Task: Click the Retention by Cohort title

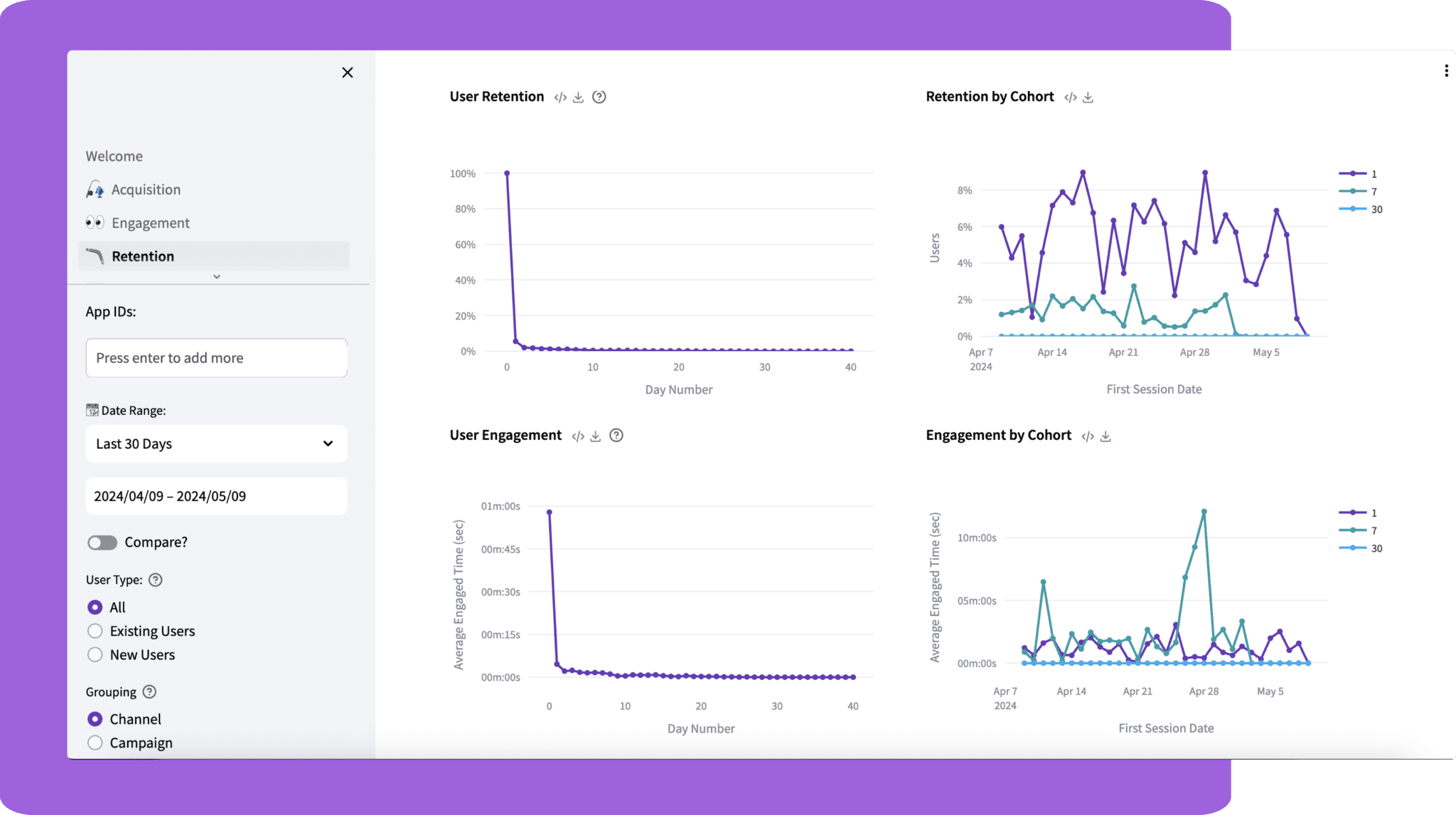Action: click(x=990, y=97)
